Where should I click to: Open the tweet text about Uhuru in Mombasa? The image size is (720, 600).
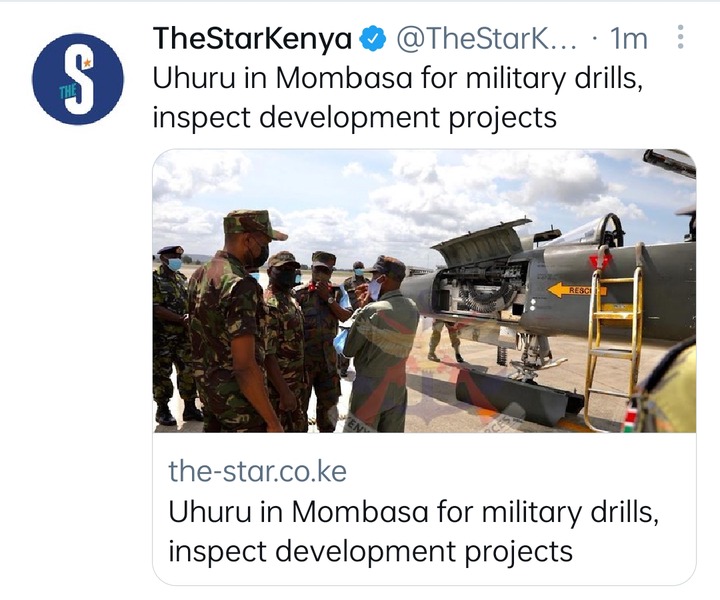[x=398, y=98]
